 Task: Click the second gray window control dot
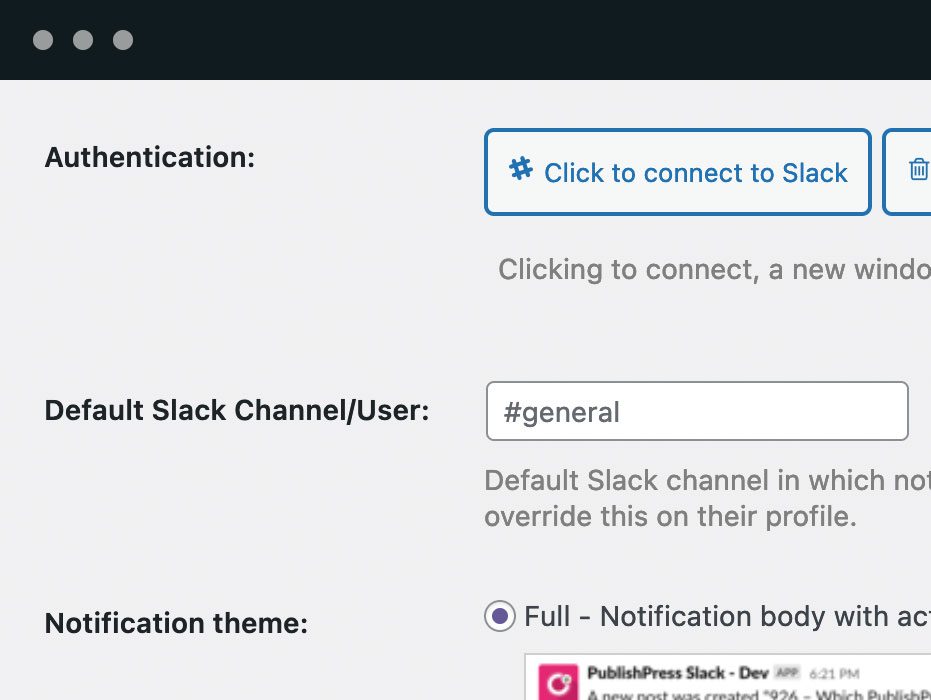click(x=83, y=40)
